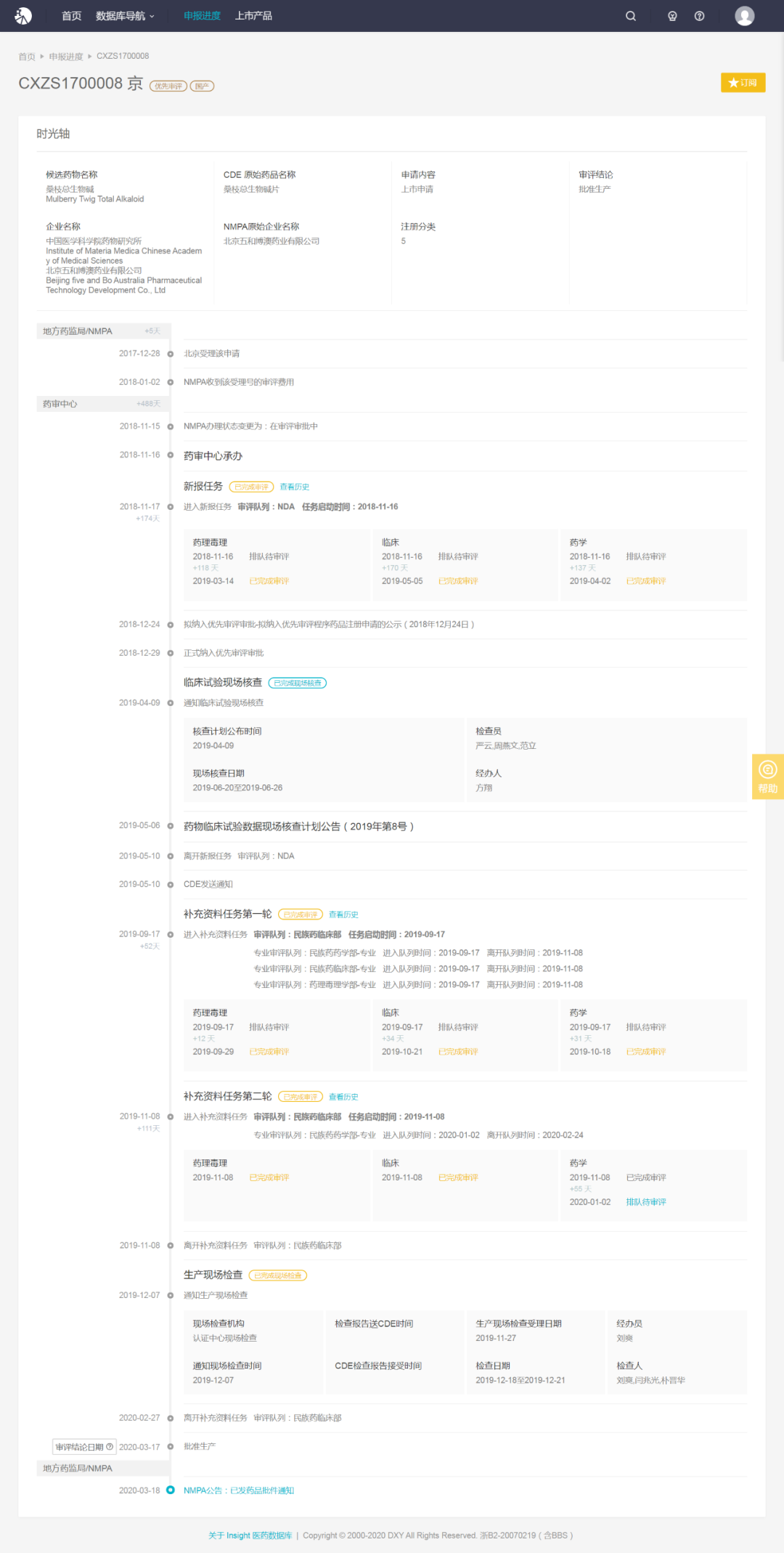Click the 批准生产 review conclusion value
Image resolution: width=784 pixels, height=1553 pixels.
595,190
